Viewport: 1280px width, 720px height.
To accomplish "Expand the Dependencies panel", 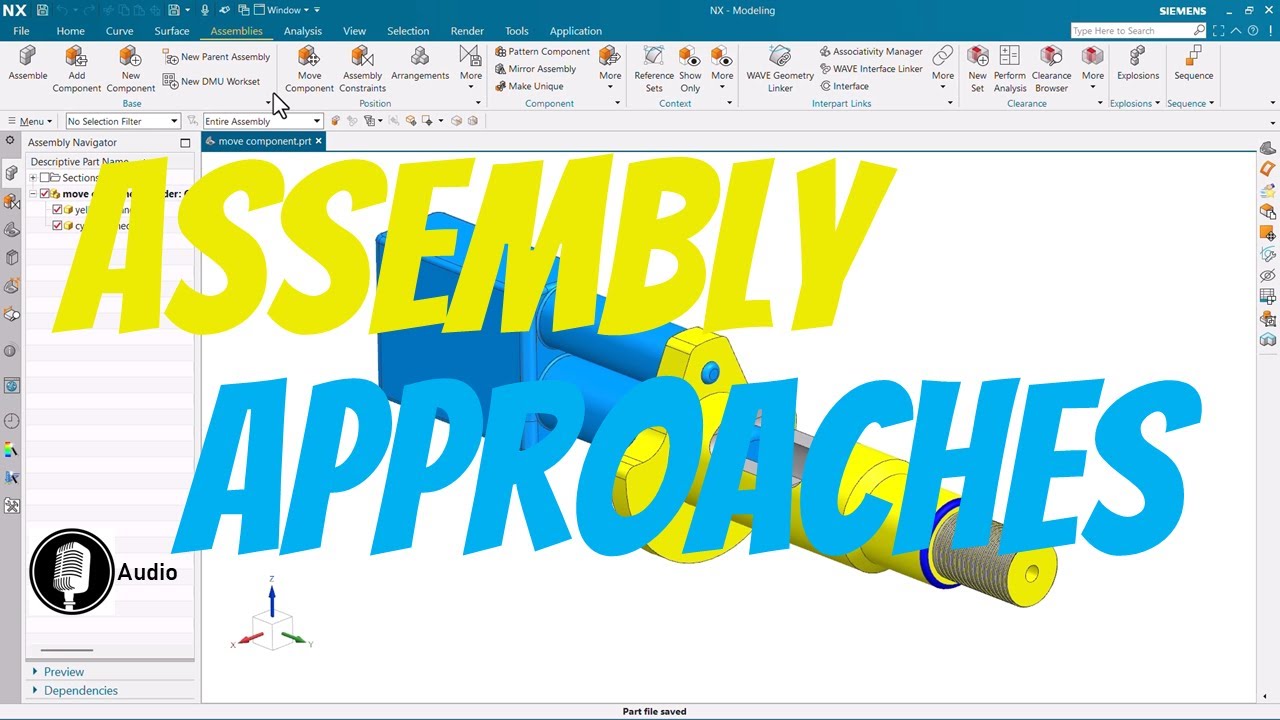I will coord(81,690).
